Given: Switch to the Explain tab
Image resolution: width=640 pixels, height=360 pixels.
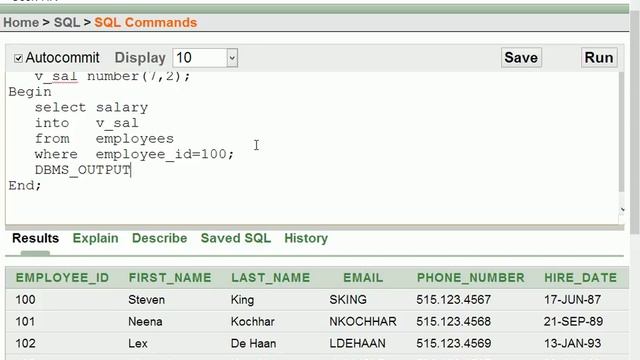Looking at the screenshot, I should 96,238.
